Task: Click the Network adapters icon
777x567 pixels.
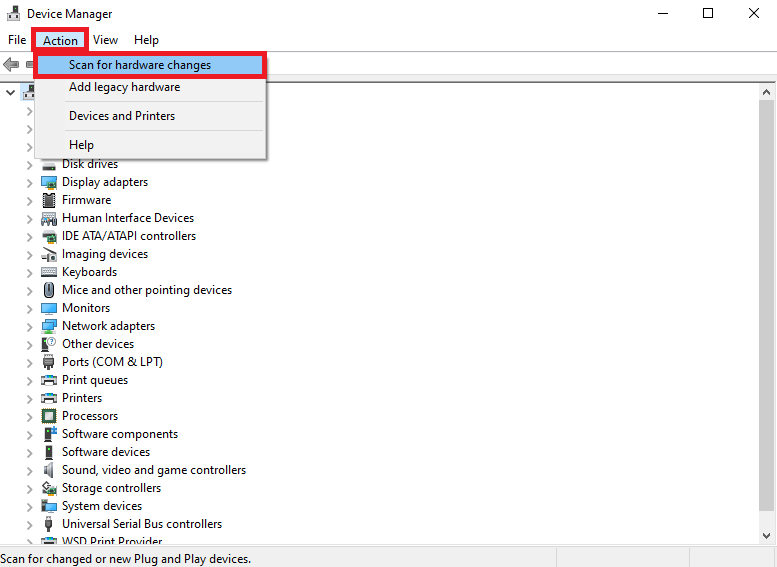Action: click(49, 326)
